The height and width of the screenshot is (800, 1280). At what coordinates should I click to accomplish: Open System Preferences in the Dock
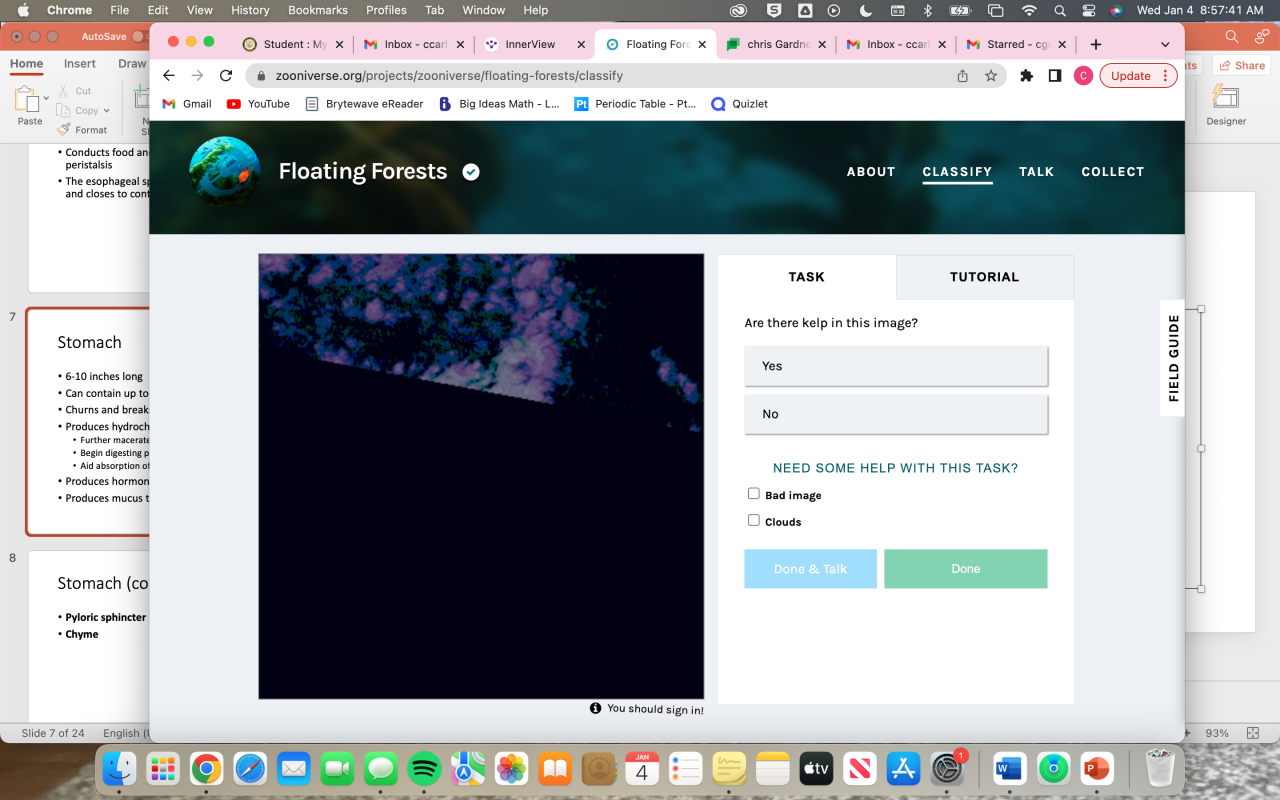pyautogui.click(x=947, y=769)
